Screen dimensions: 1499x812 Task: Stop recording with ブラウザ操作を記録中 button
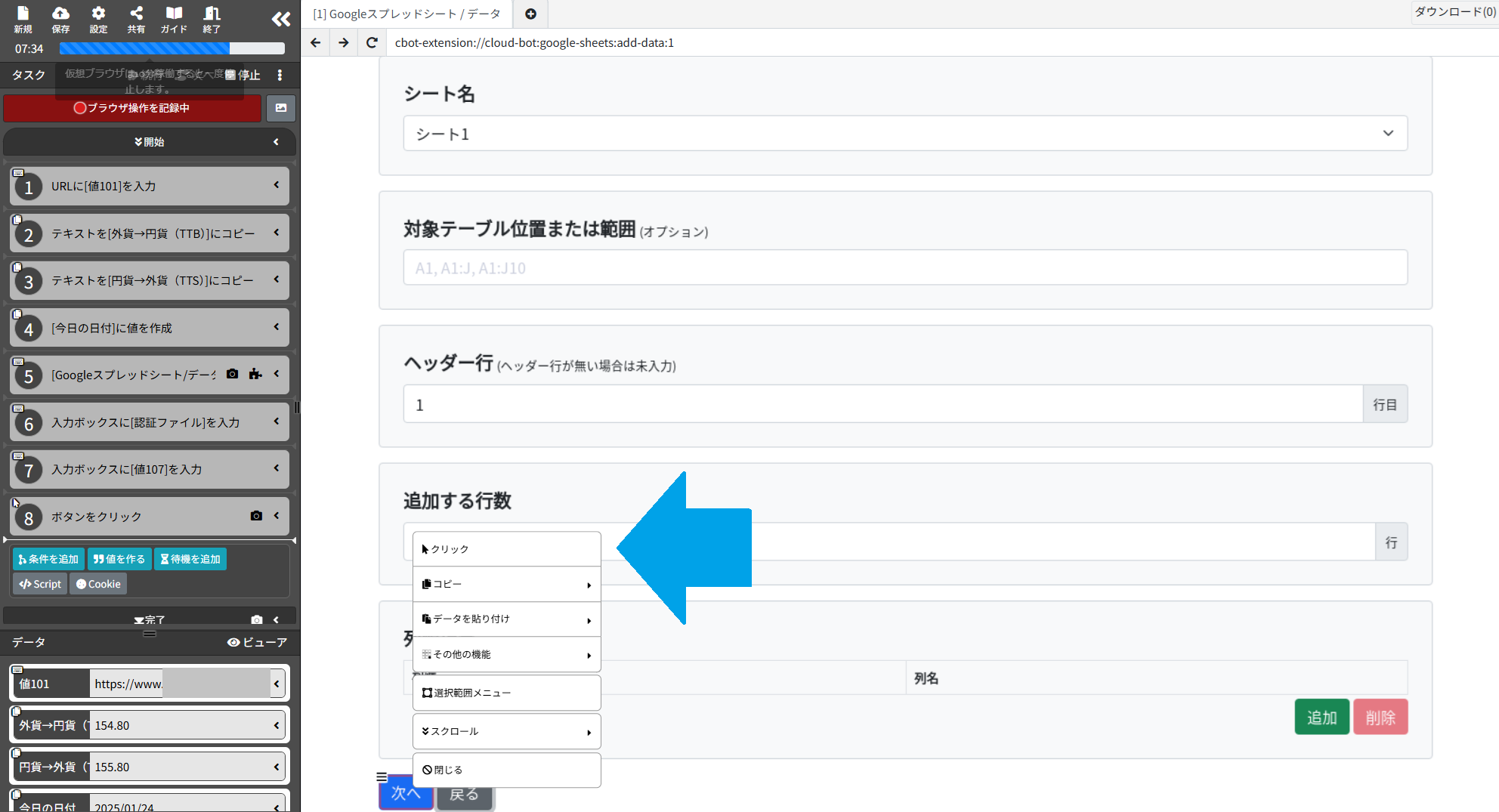pyautogui.click(x=132, y=108)
